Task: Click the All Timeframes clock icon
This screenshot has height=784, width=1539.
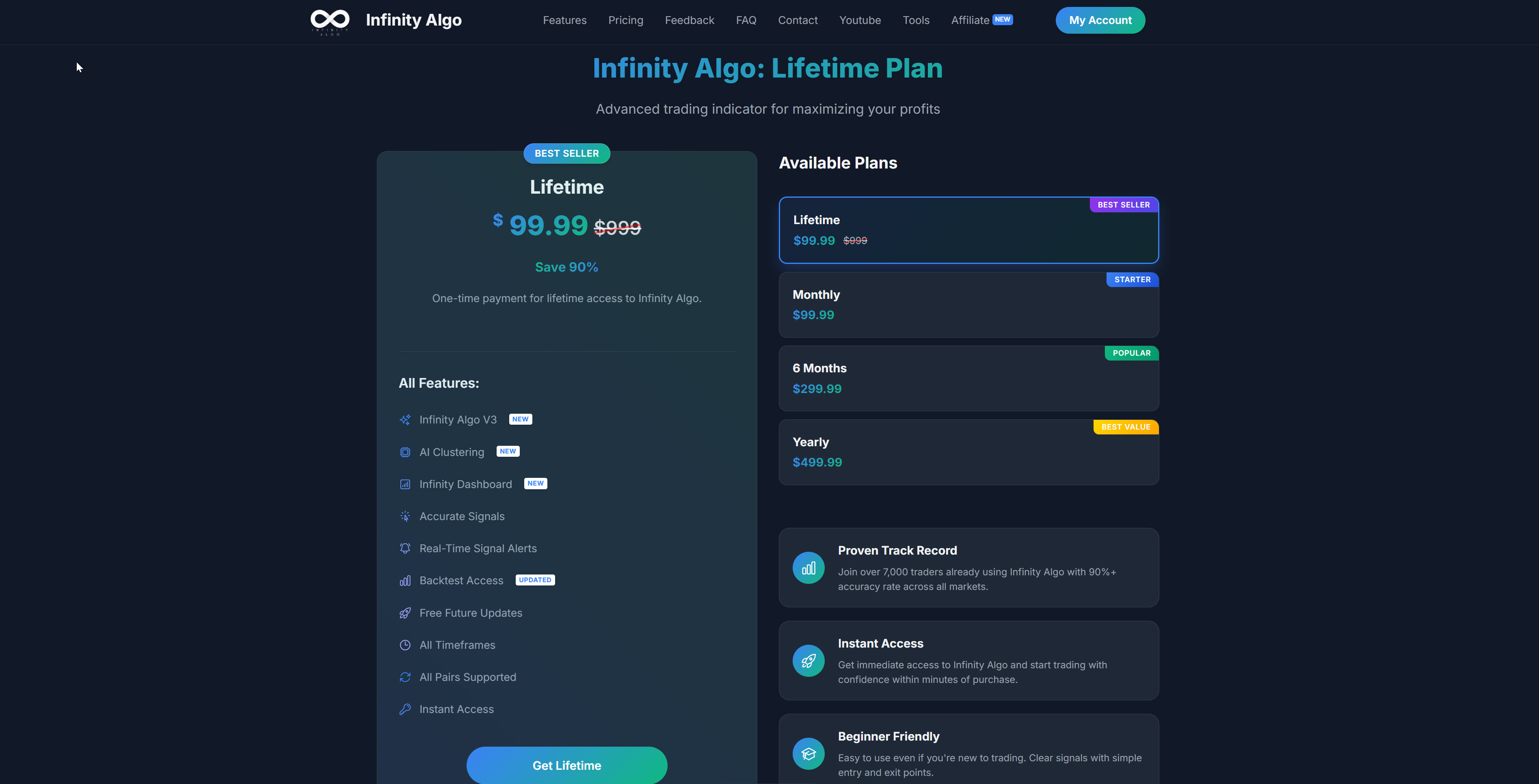Action: (406, 645)
